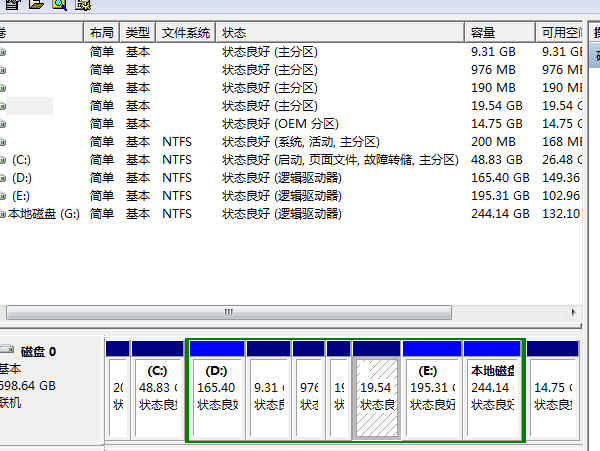Select the (C:) 48.83 partition block
Image resolution: width=600 pixels, height=451 pixels.
click(x=157, y=389)
